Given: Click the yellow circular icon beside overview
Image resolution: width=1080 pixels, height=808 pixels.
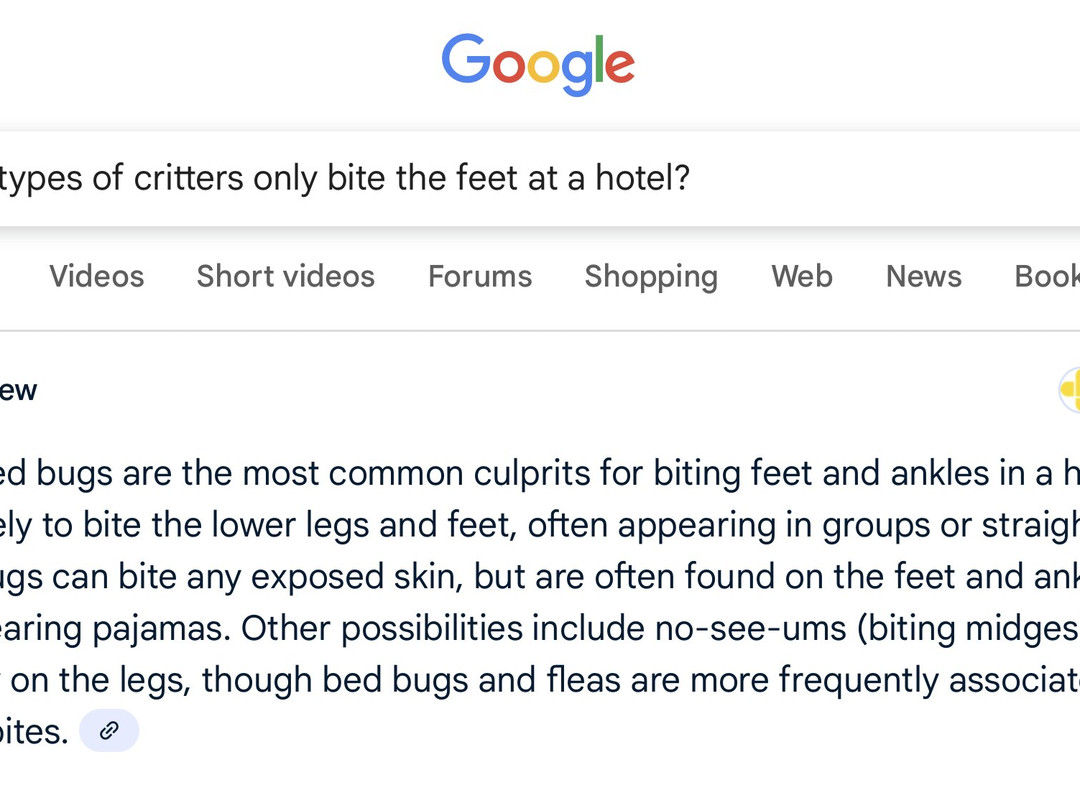Looking at the screenshot, I should (1070, 390).
